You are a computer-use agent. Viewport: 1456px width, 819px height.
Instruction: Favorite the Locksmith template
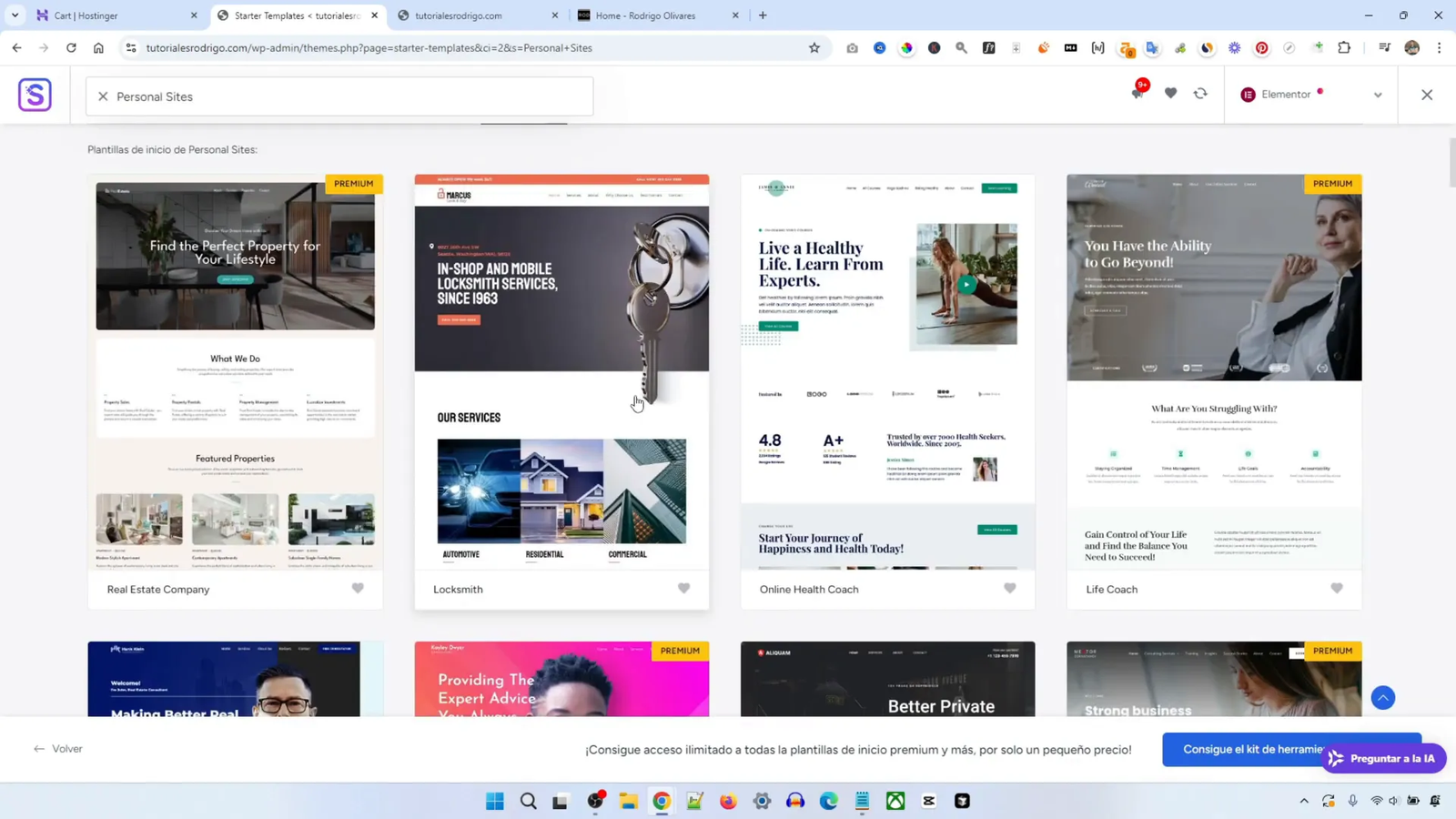point(683,588)
